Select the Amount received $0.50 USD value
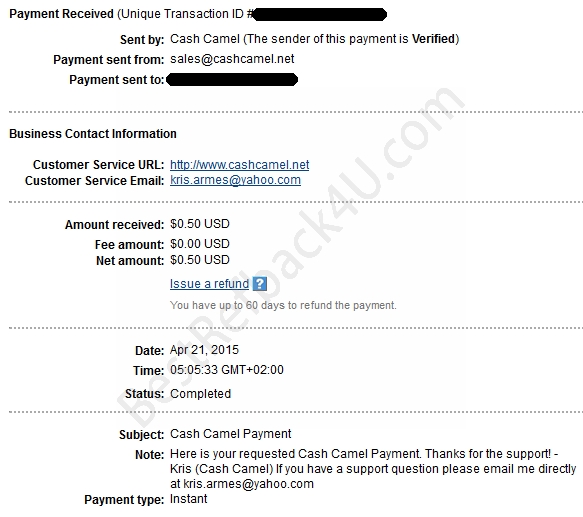 click(x=200, y=224)
